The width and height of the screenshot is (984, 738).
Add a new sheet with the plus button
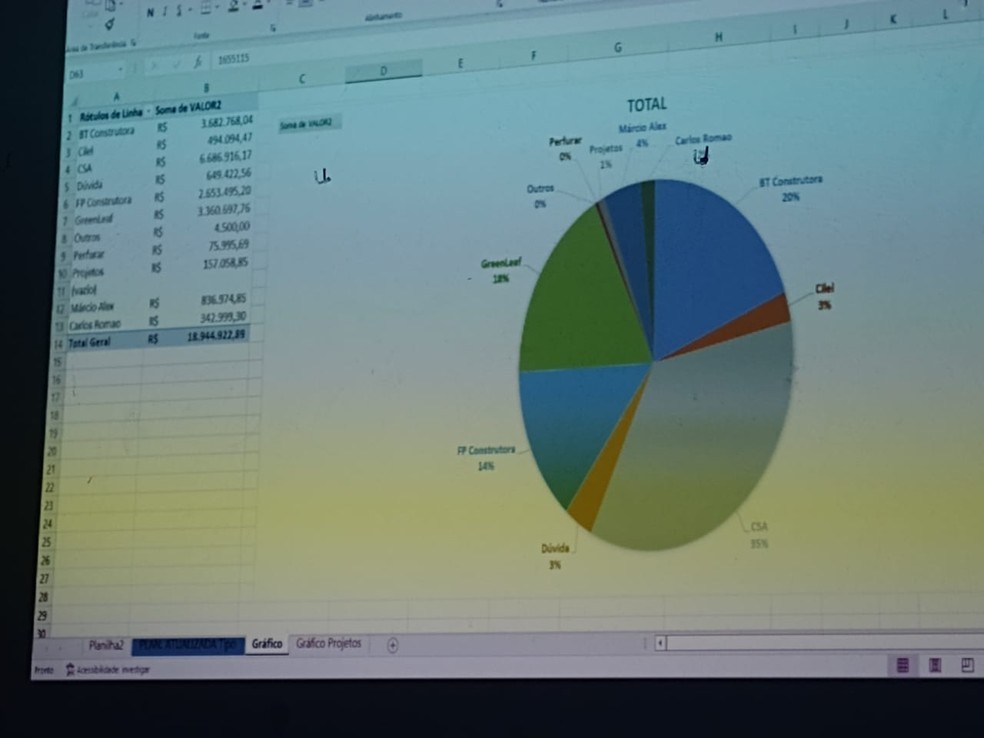point(392,645)
